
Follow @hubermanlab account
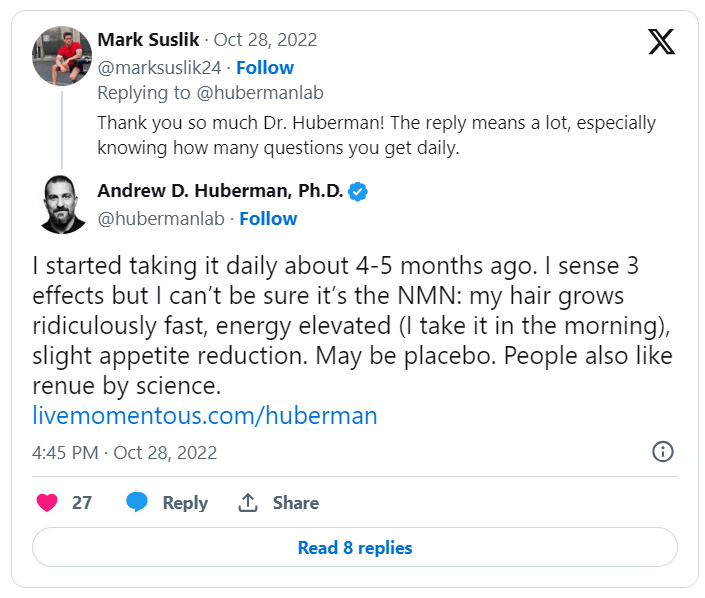(268, 218)
